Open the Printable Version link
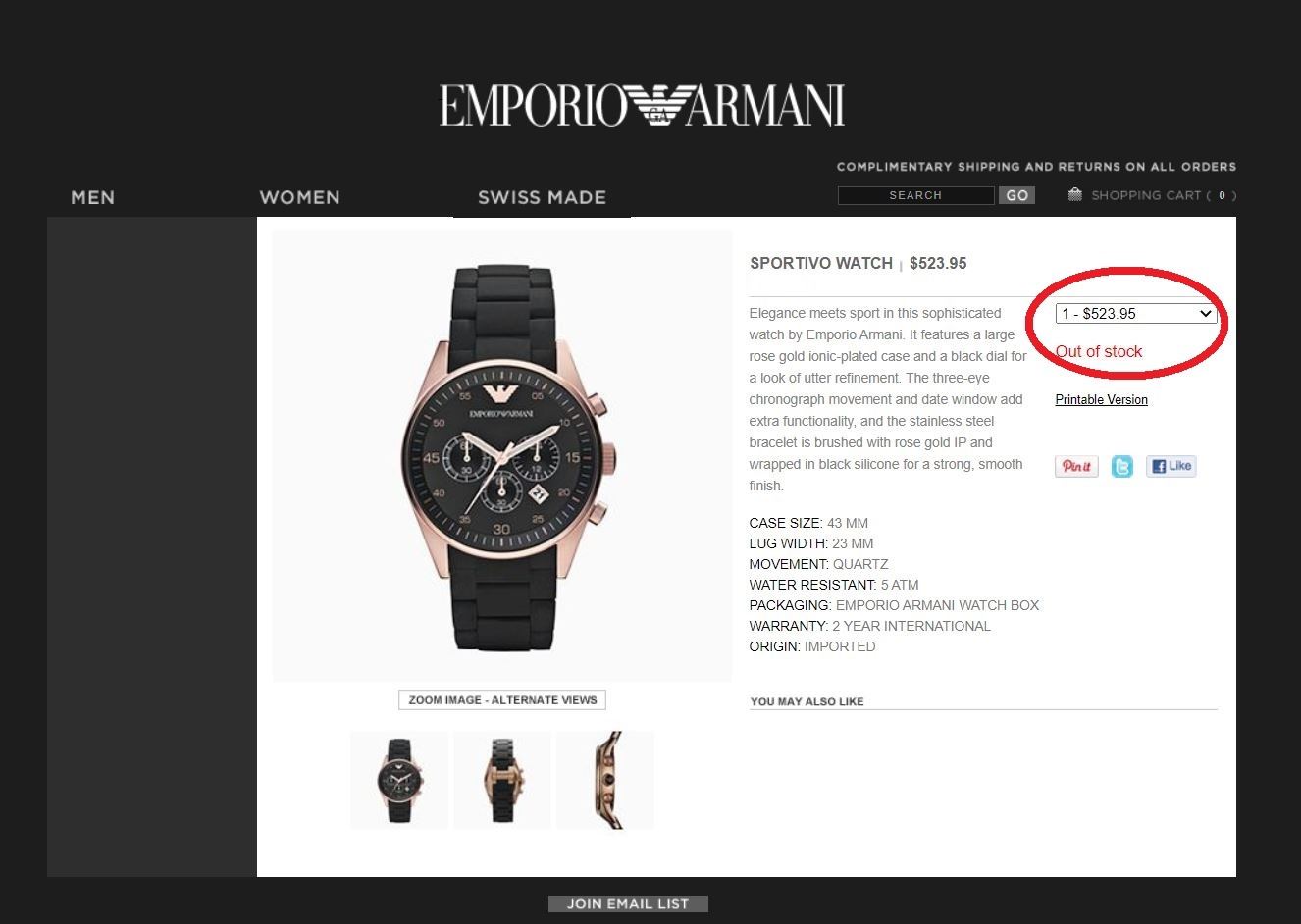Screen dimensions: 1301x924 click(1101, 399)
